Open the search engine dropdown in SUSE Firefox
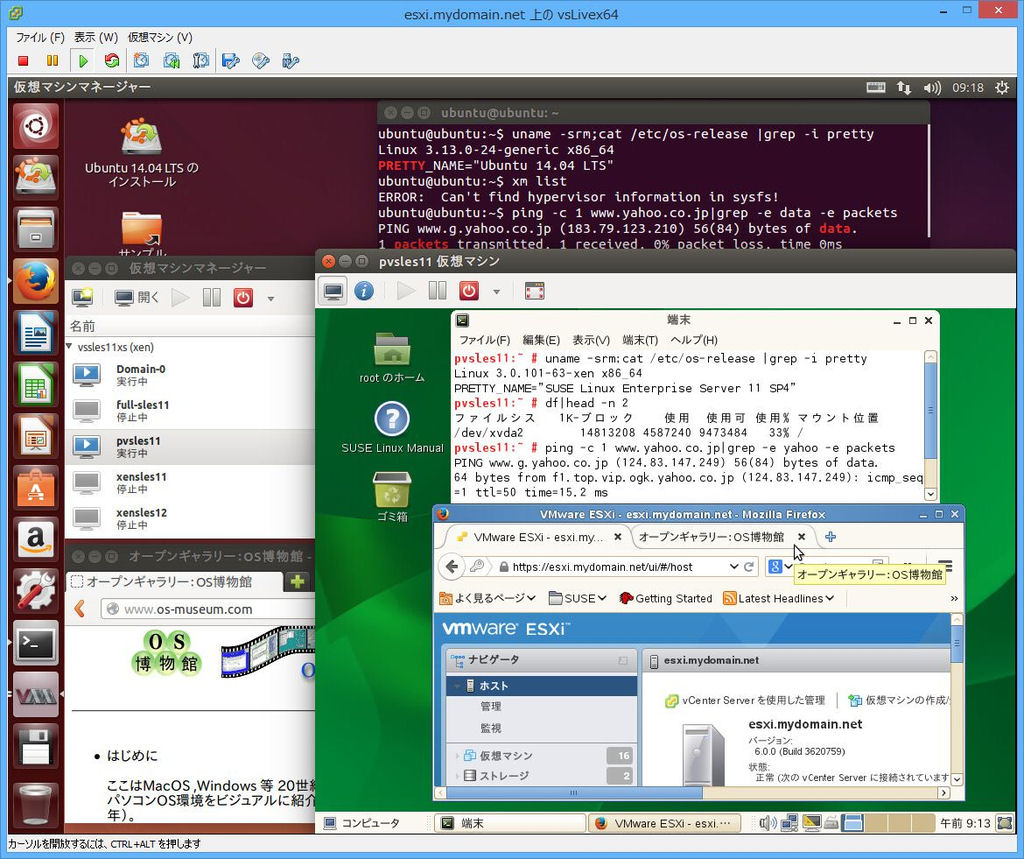Screen dimensions: 1024x859 [x=780, y=567]
